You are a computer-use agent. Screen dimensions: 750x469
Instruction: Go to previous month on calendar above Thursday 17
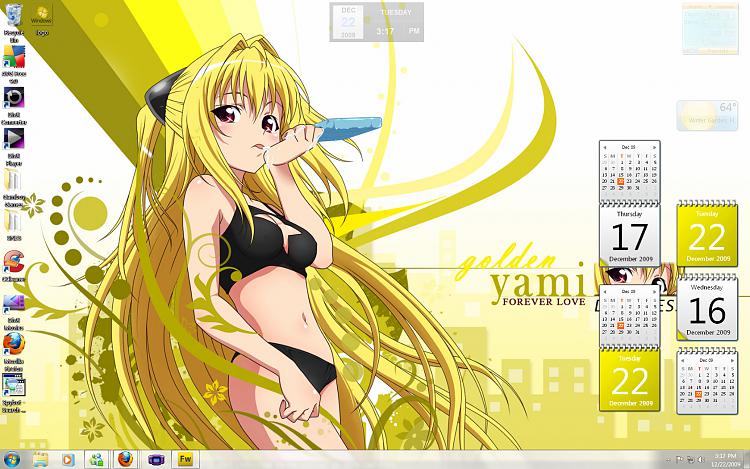(x=605, y=148)
